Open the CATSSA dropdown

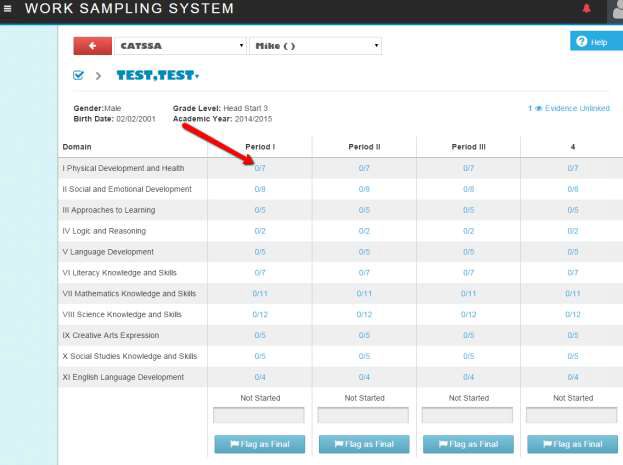coord(180,46)
